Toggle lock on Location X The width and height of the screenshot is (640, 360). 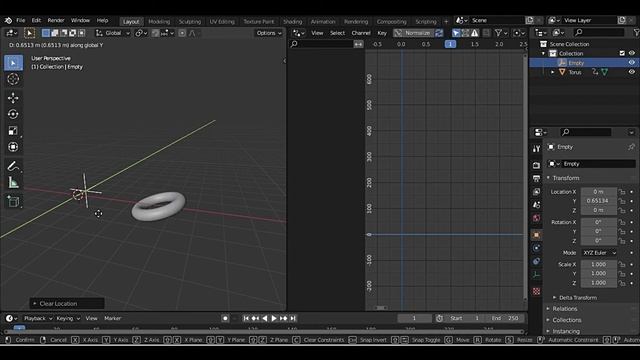click(x=622, y=192)
